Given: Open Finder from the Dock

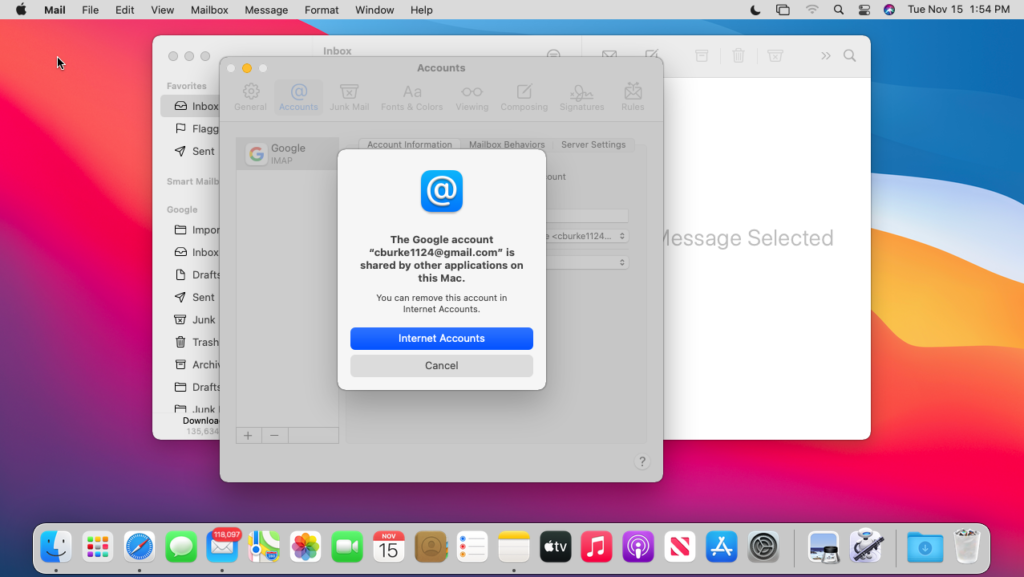Looking at the screenshot, I should tap(56, 547).
